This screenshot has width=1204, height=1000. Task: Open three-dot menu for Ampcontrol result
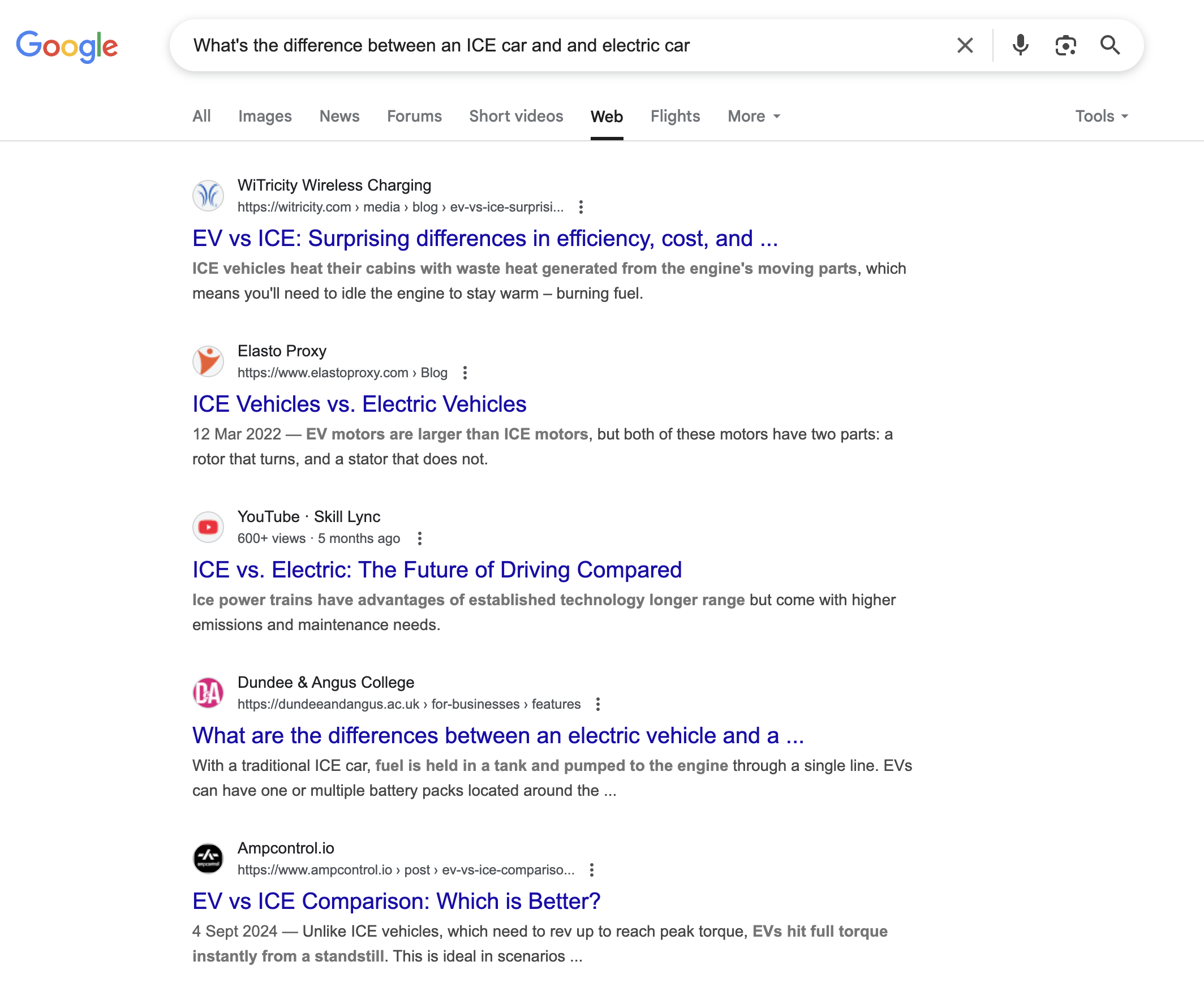pos(592,869)
